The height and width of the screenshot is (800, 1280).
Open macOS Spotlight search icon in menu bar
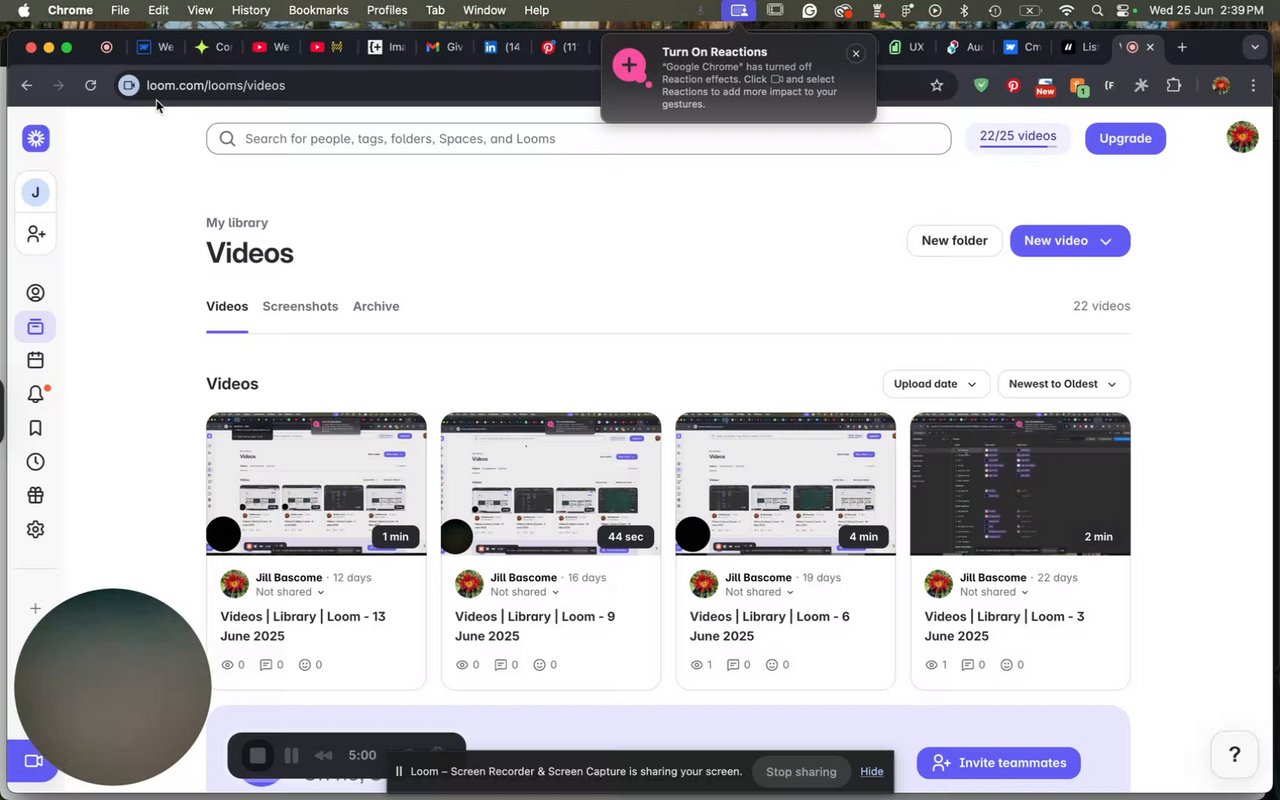tap(1097, 10)
